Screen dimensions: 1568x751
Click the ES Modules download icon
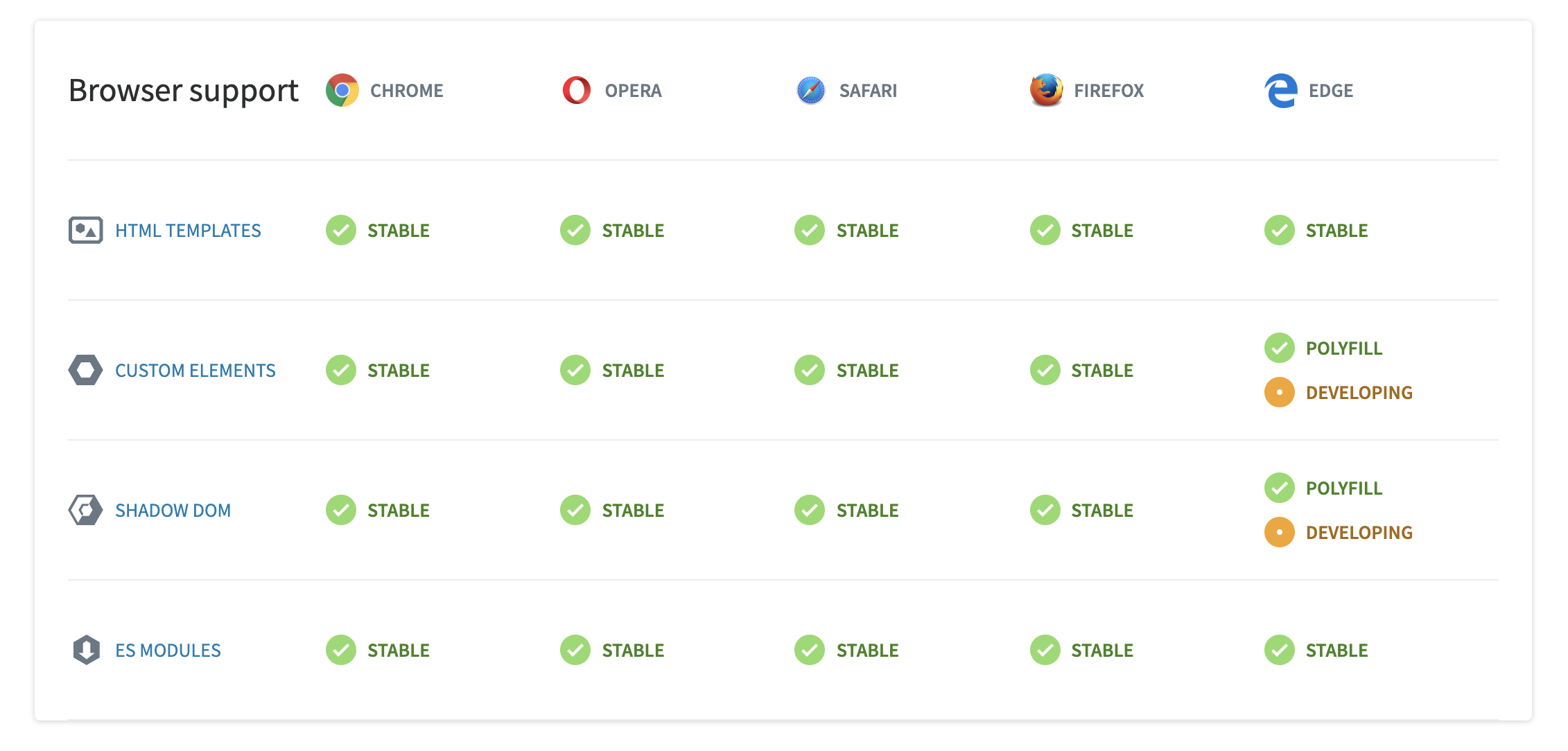point(87,650)
